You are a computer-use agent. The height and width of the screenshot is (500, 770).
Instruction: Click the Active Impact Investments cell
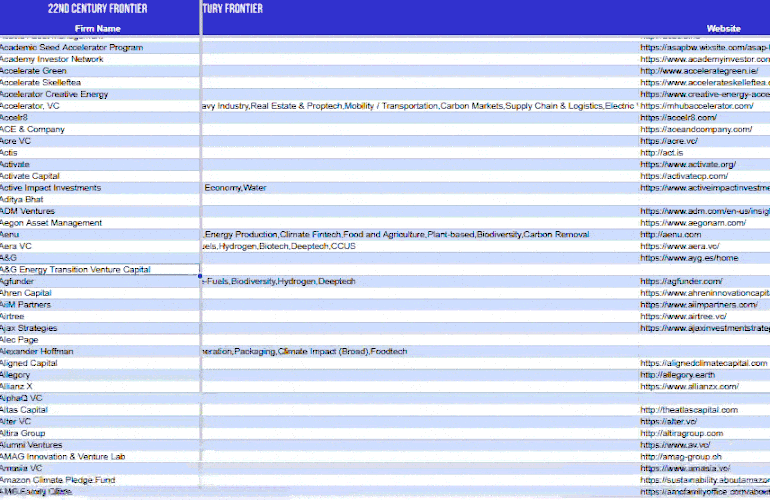[x=100, y=188]
